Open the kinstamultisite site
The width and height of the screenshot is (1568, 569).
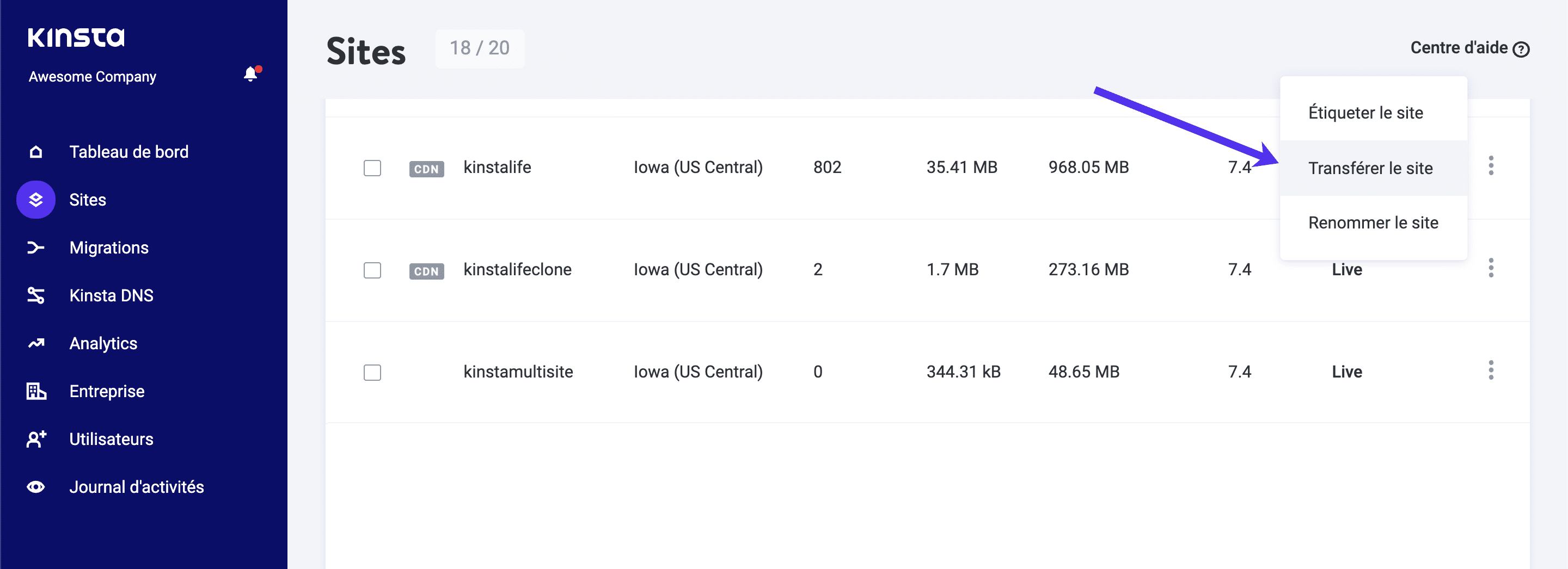coord(518,372)
